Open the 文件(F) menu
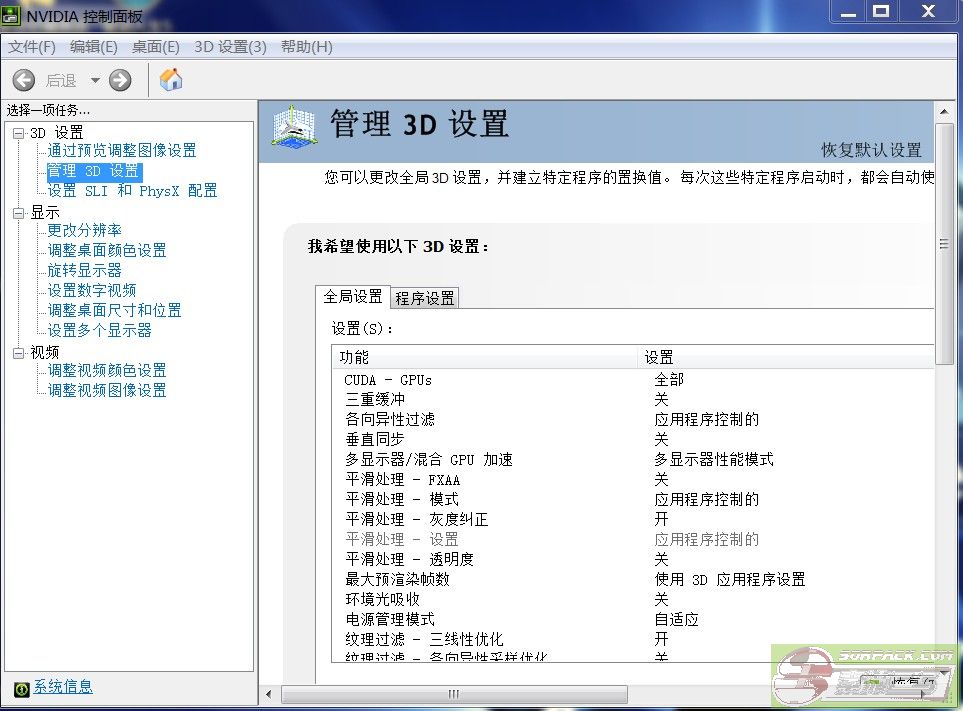 [31, 47]
